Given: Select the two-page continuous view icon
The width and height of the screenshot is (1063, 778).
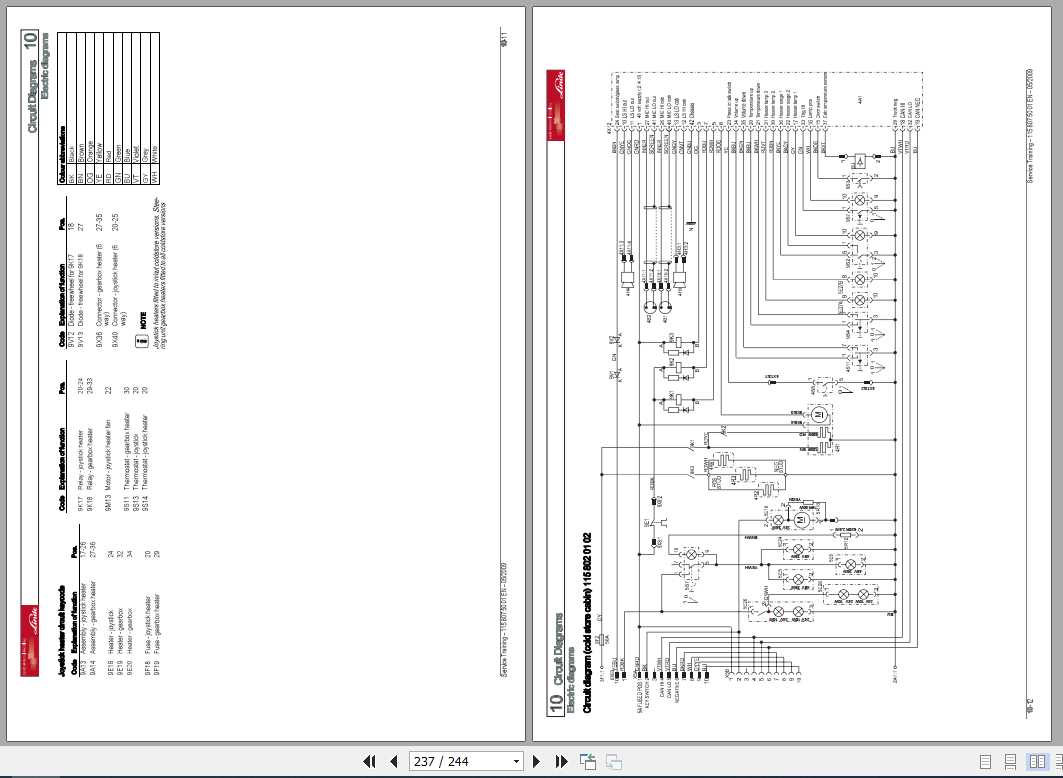Looking at the screenshot, I should (x=1058, y=762).
